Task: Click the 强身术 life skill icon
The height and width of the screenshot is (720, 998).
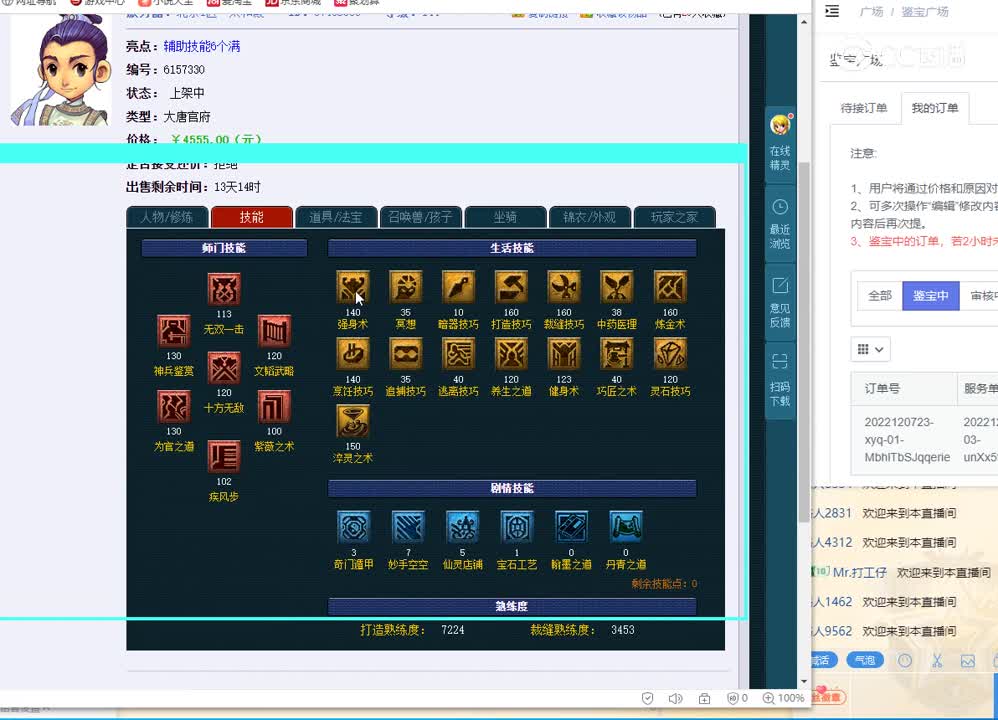Action: coord(353,286)
